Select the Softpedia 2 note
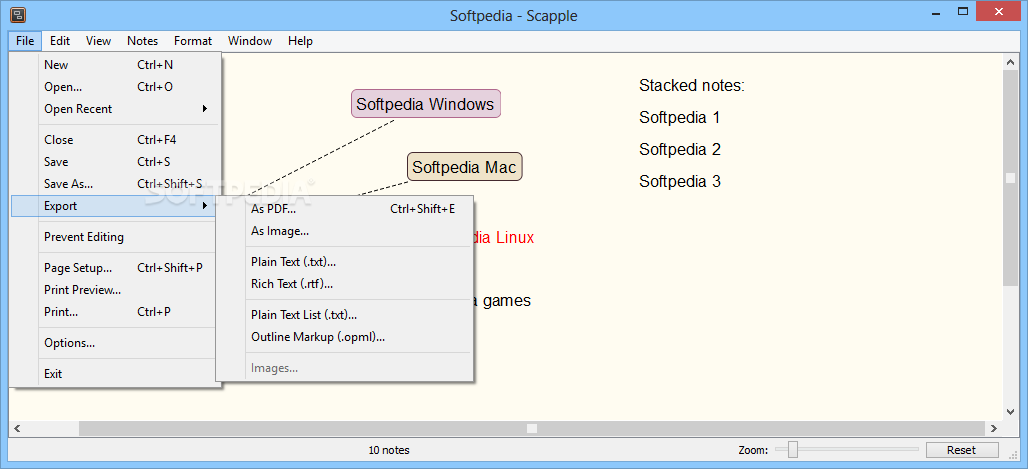Viewport: 1028px width, 469px height. click(x=680, y=149)
